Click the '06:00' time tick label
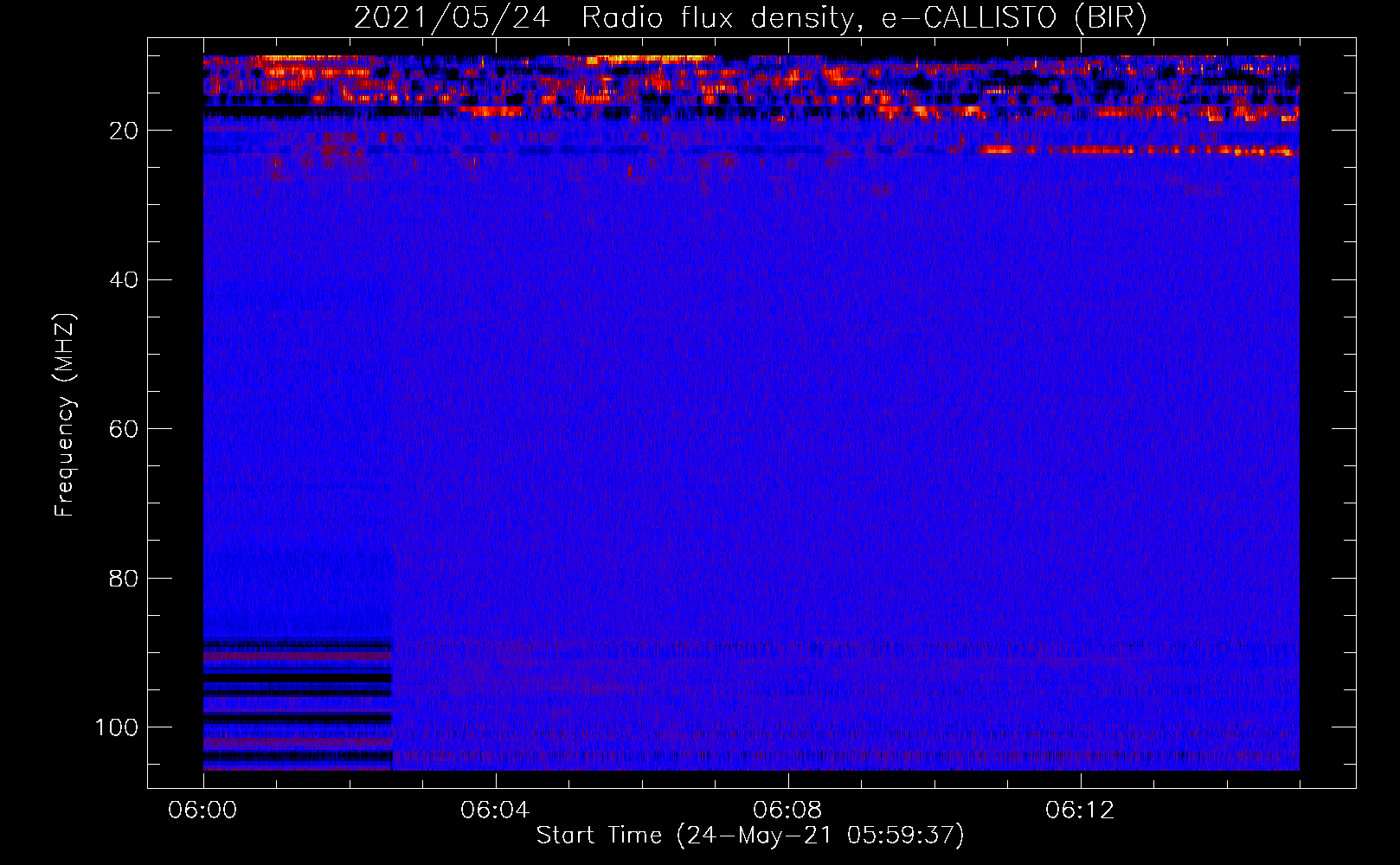1400x865 pixels. [202, 811]
